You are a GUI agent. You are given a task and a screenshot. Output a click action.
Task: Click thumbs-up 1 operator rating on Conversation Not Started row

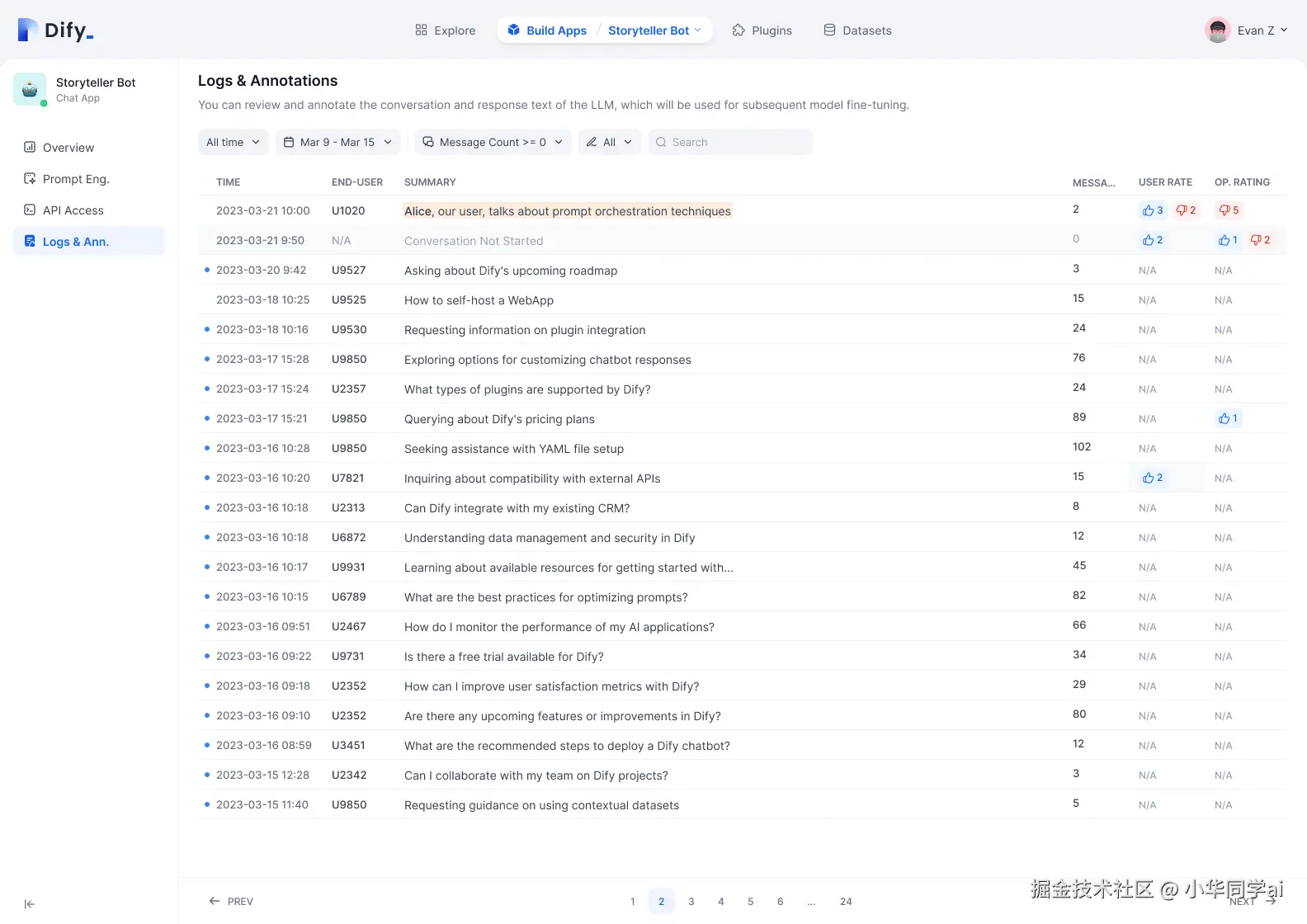pyautogui.click(x=1228, y=240)
